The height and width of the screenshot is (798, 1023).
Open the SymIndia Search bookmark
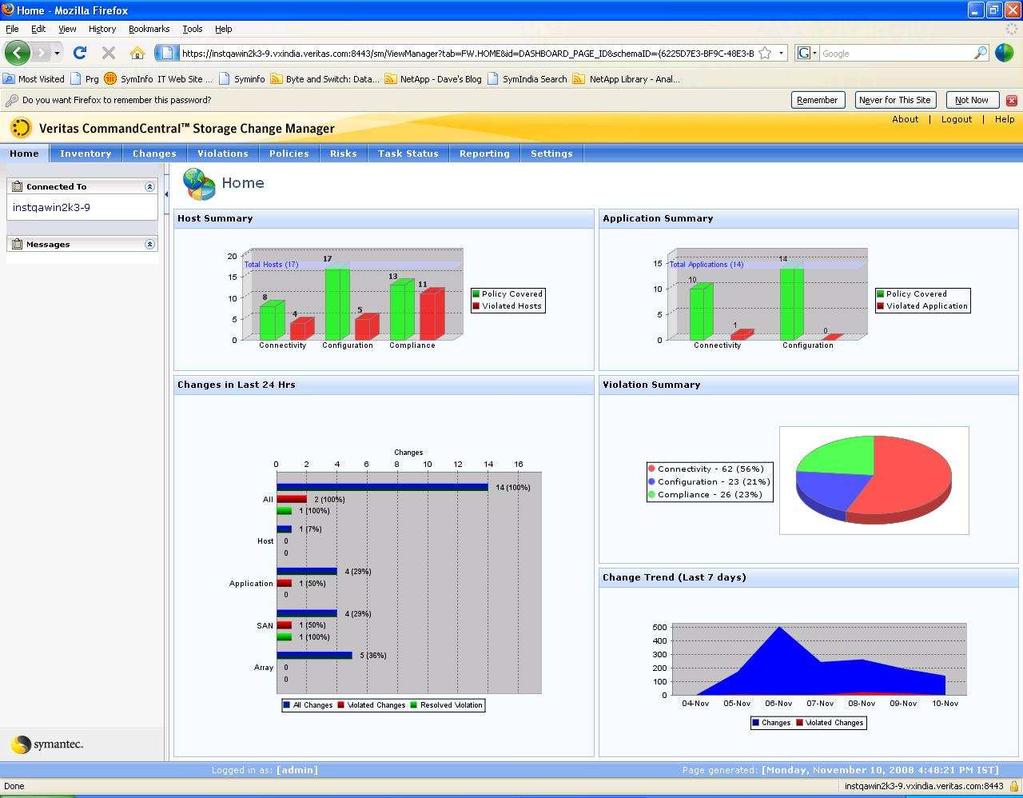tap(527, 79)
